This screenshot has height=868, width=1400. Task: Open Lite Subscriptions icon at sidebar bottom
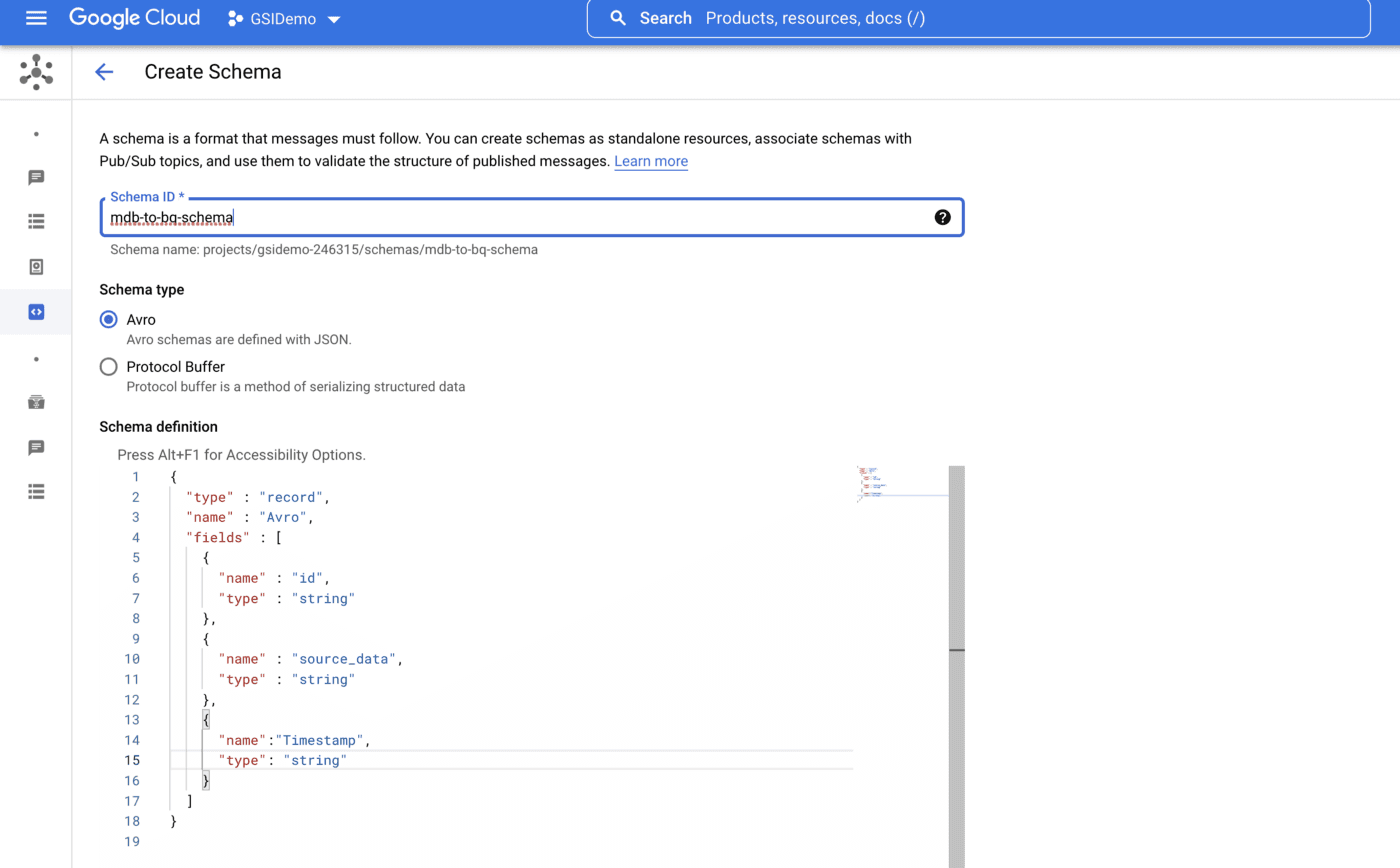[36, 492]
